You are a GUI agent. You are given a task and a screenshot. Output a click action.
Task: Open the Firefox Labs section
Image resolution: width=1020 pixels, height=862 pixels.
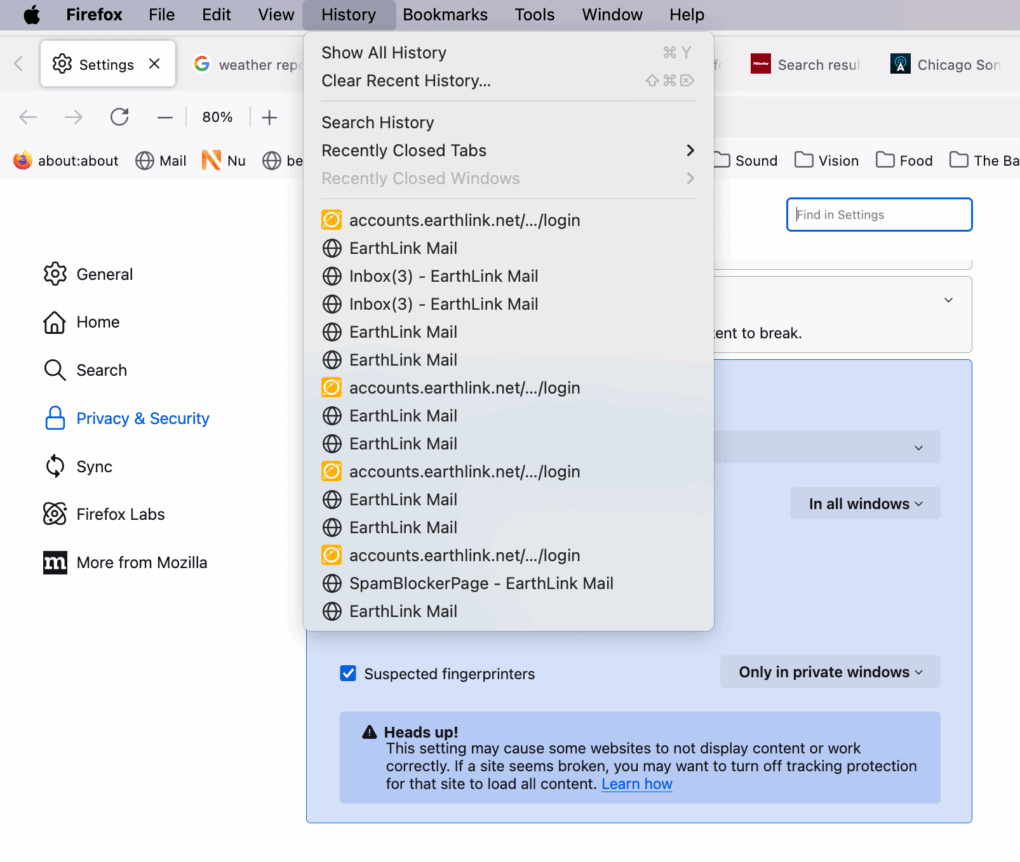120,514
